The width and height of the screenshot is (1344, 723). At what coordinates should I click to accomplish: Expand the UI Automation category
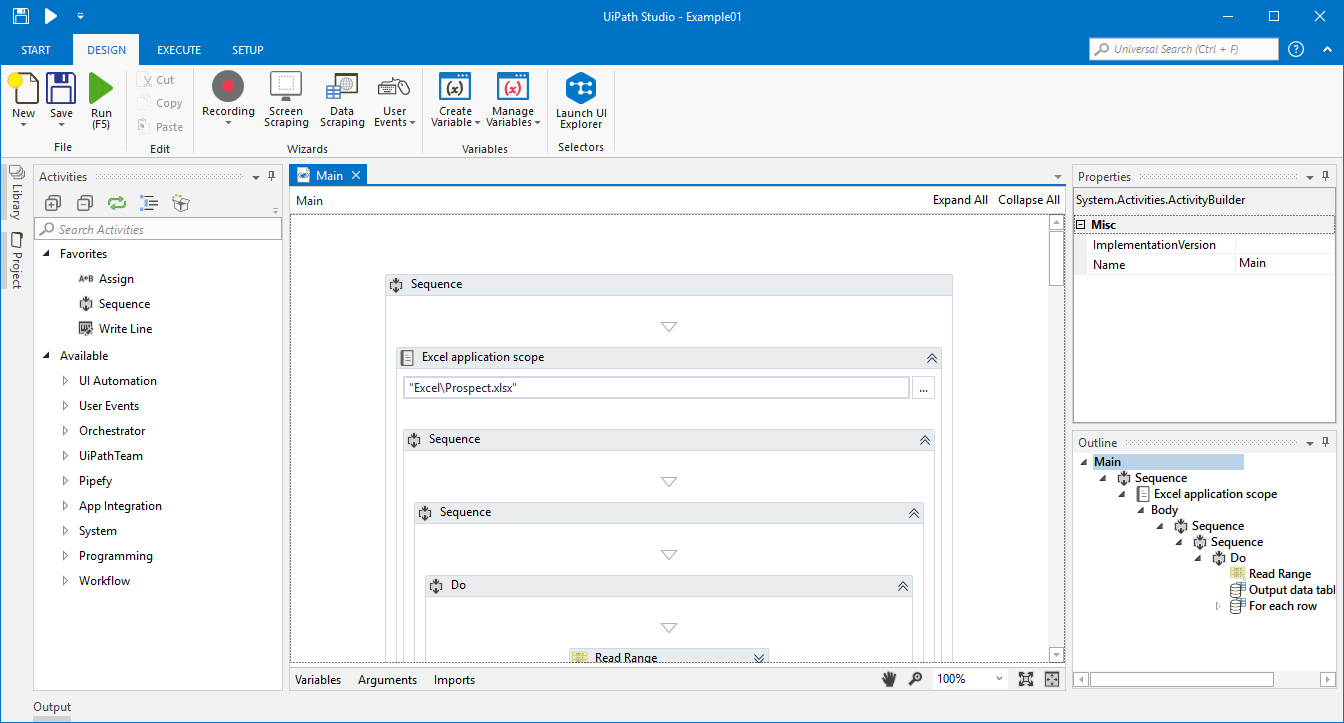point(65,381)
